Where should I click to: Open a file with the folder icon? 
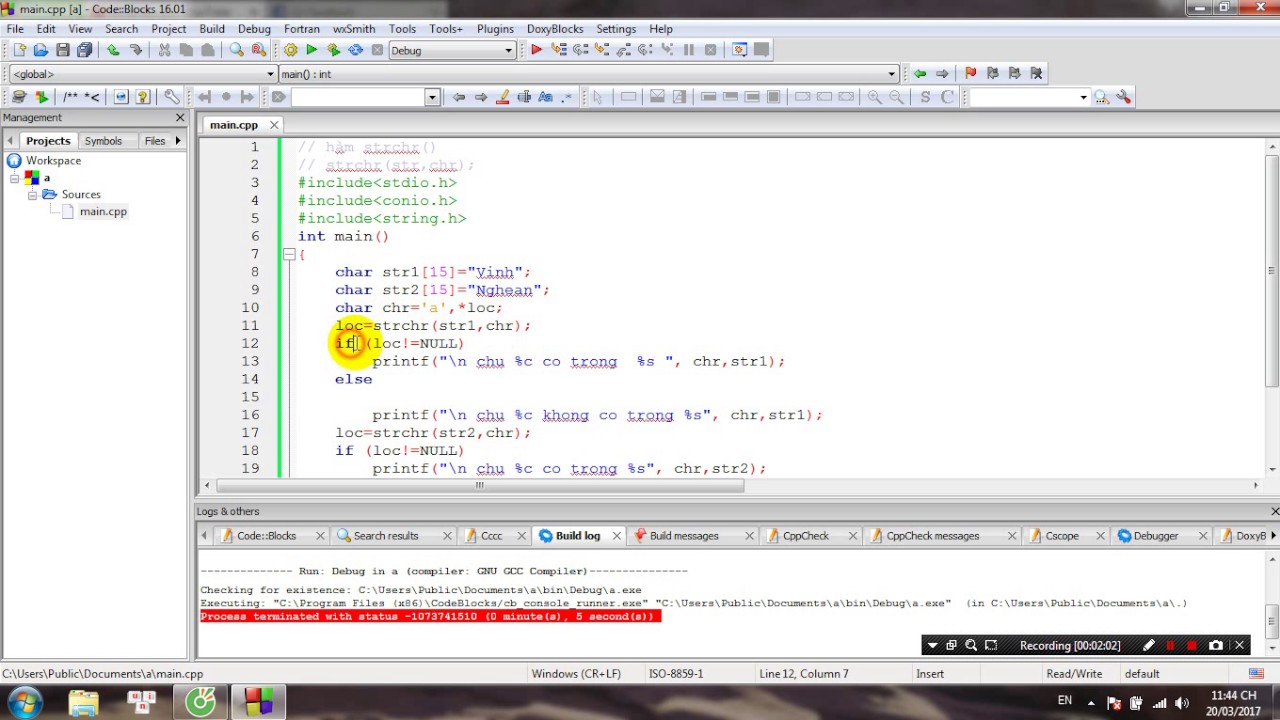point(41,50)
